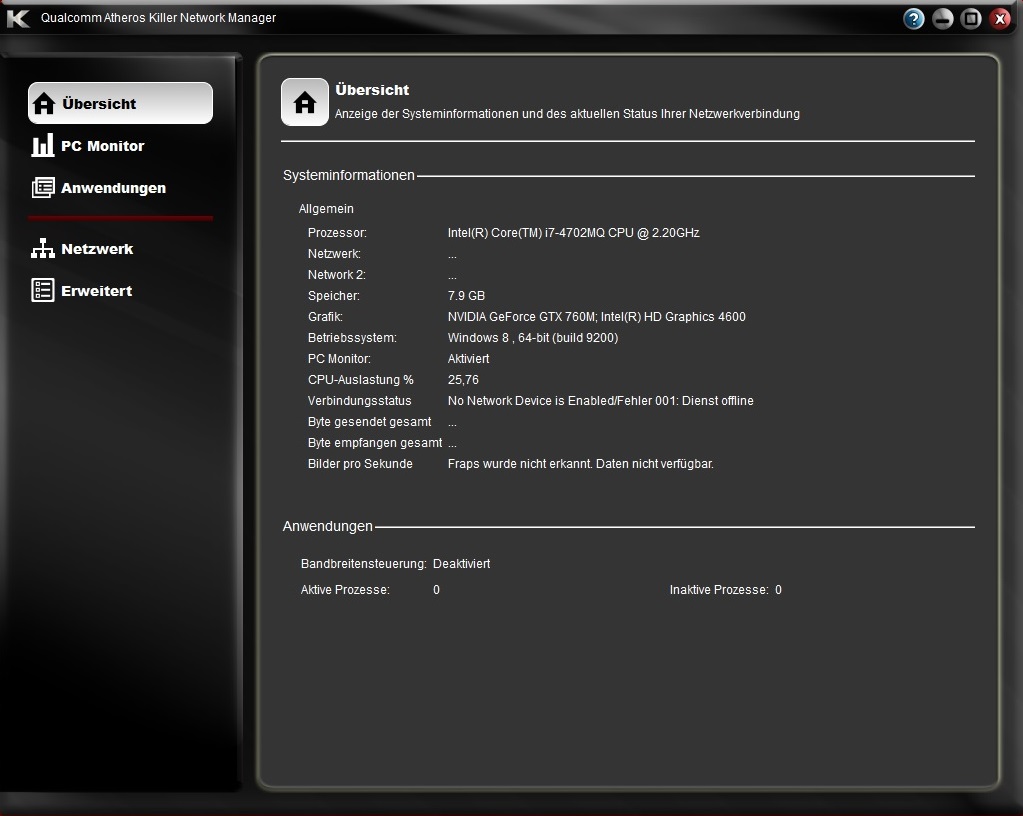Image resolution: width=1023 pixels, height=816 pixels.
Task: Switch to PC Monitor section
Action: (88, 145)
